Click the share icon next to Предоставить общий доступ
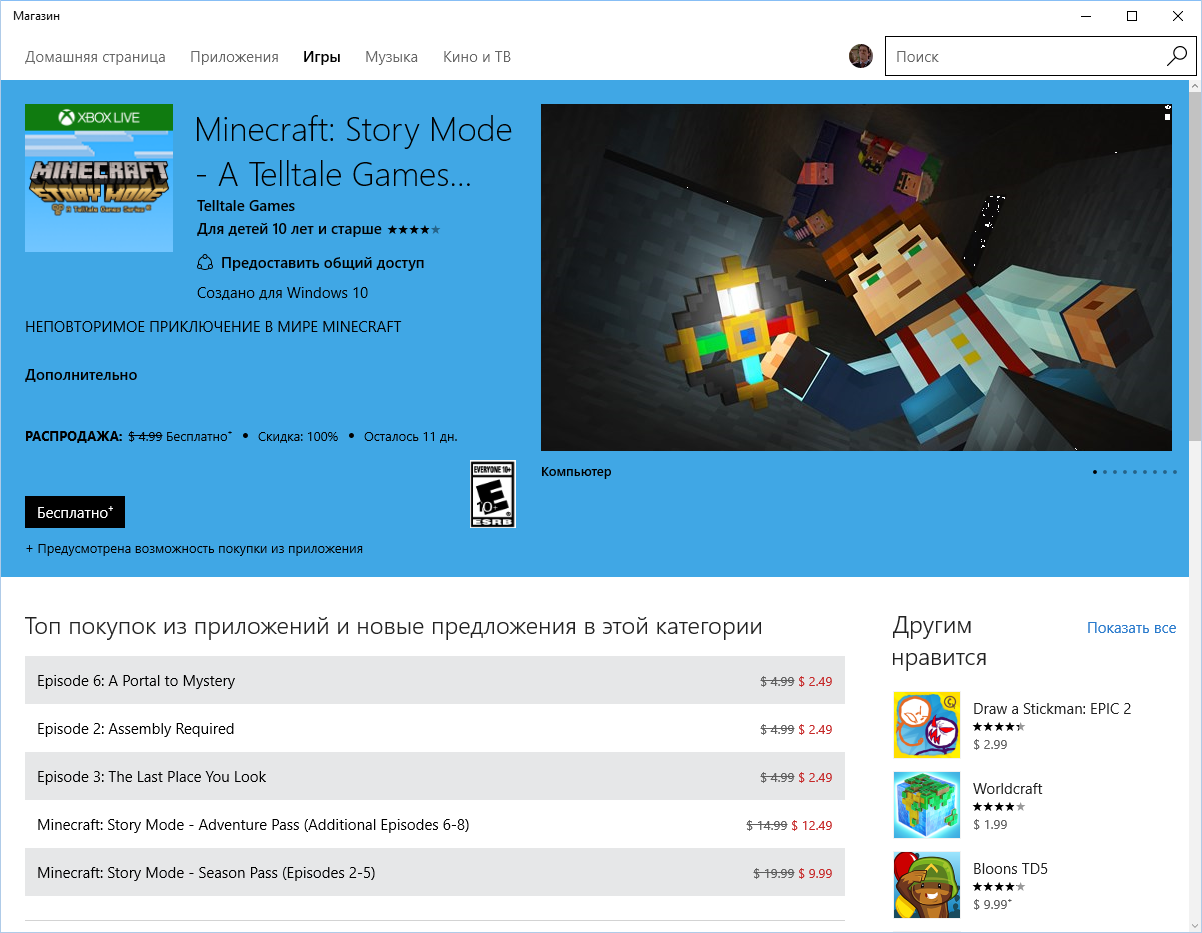Image resolution: width=1202 pixels, height=933 pixels. pos(205,263)
